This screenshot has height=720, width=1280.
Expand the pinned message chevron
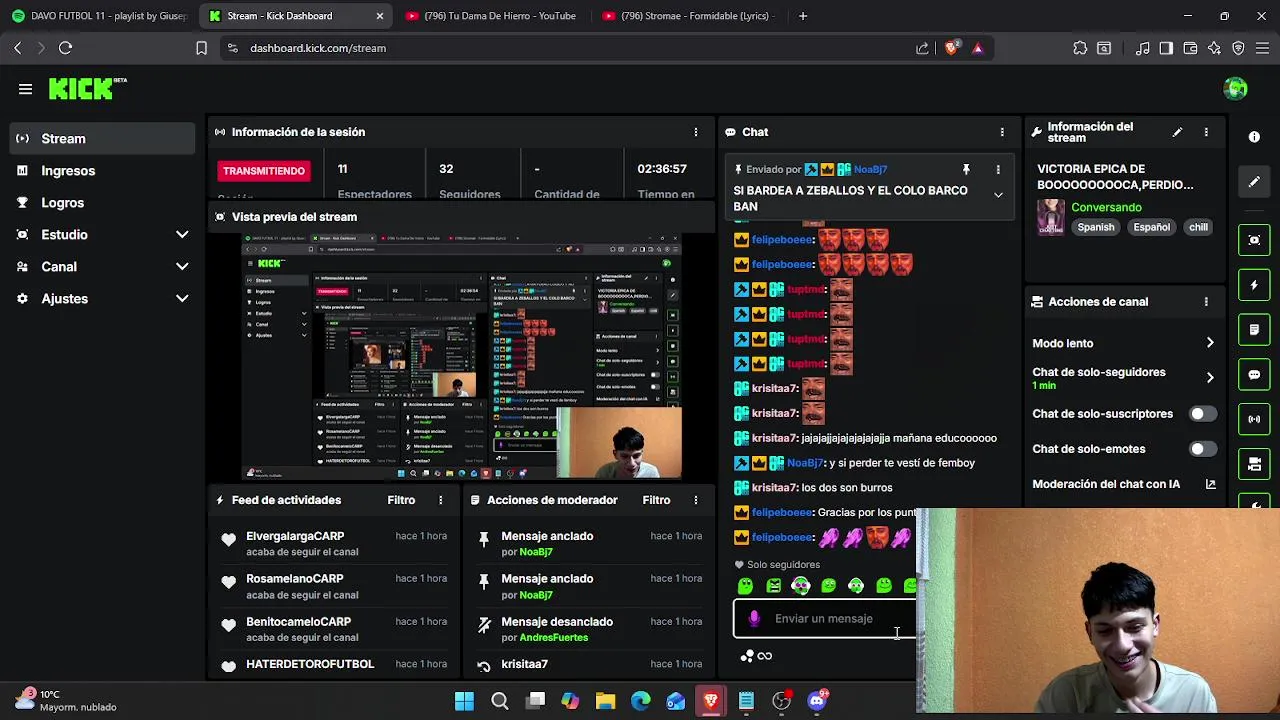pyautogui.click(x=998, y=196)
